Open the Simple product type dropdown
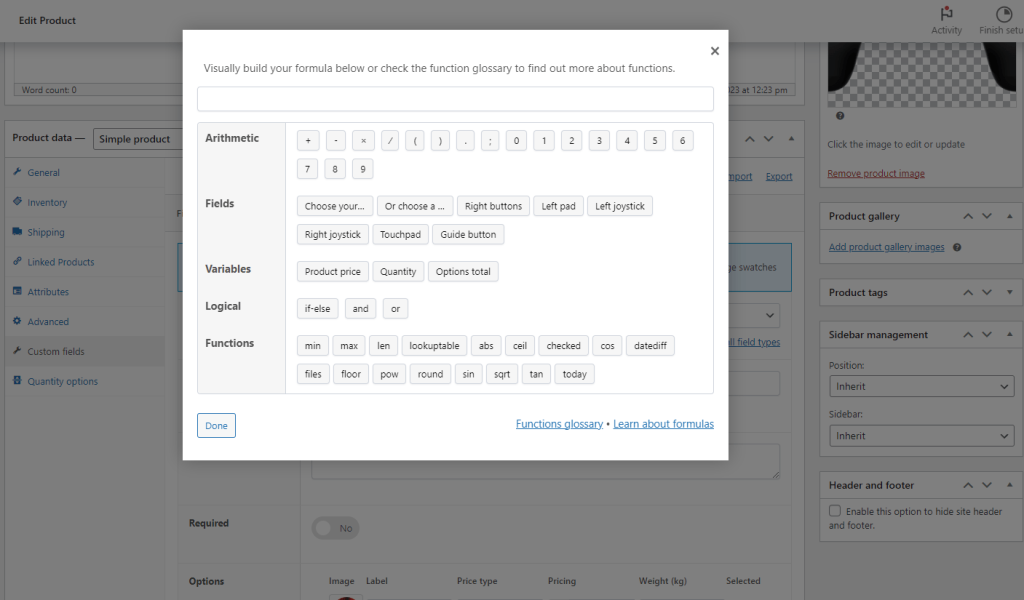This screenshot has height=600, width=1024. [x=140, y=138]
